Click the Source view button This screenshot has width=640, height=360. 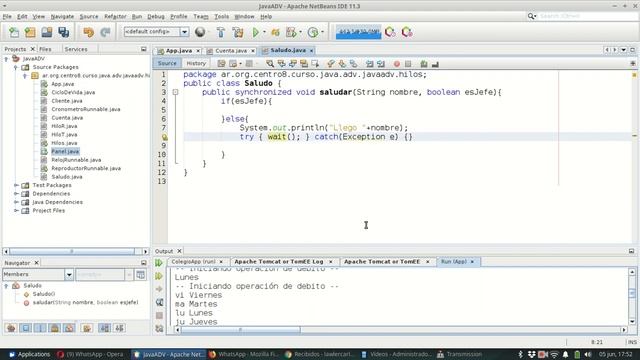coord(167,63)
